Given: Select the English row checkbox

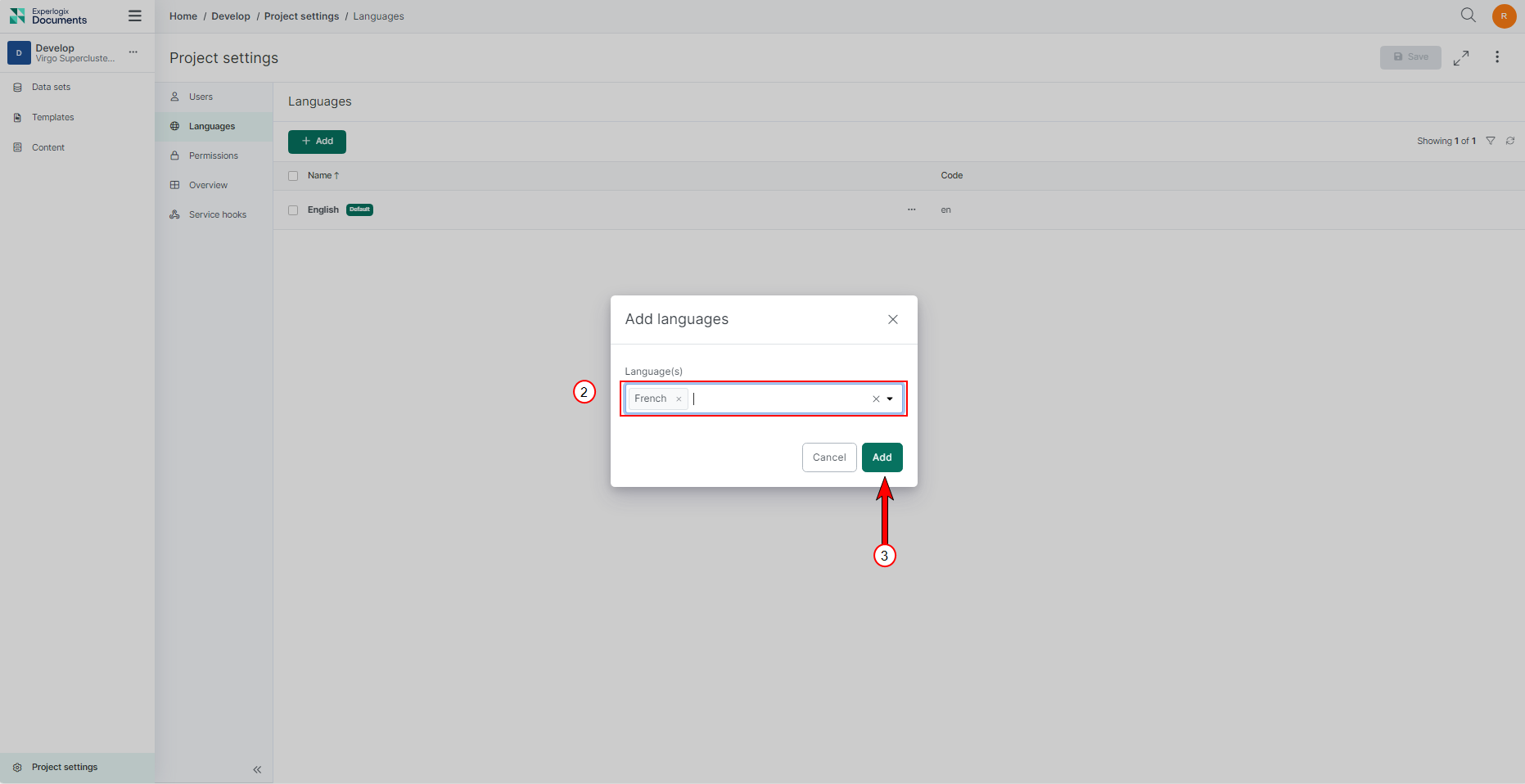Looking at the screenshot, I should pyautogui.click(x=293, y=210).
